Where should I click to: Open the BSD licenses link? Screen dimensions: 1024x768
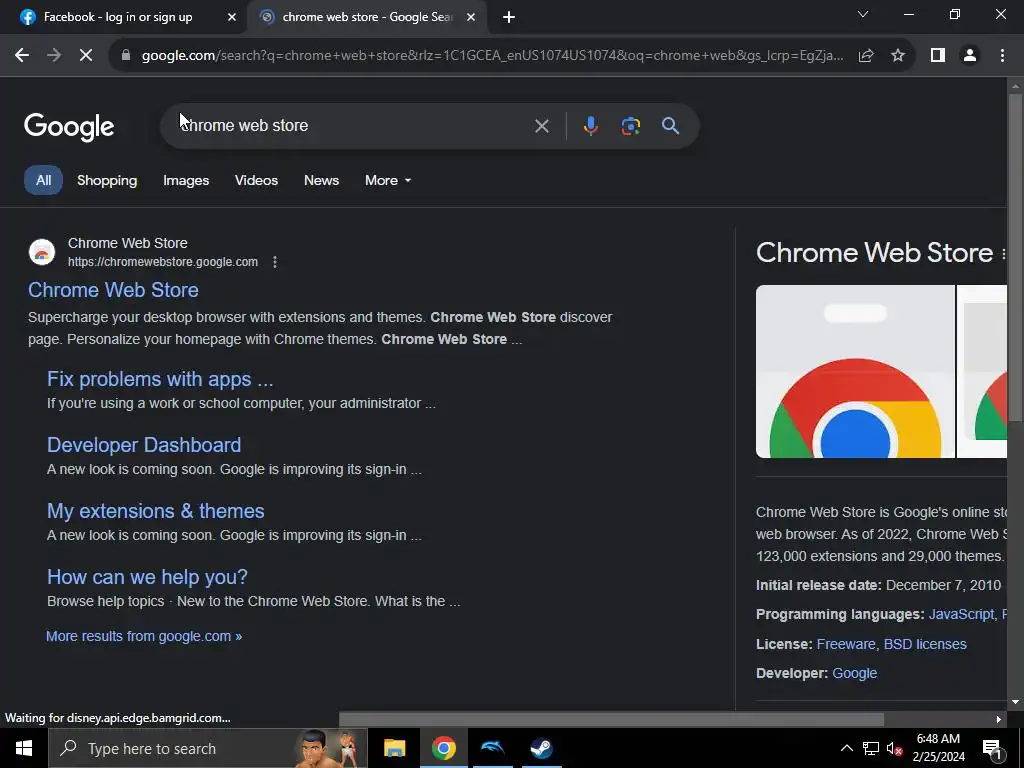tap(925, 644)
